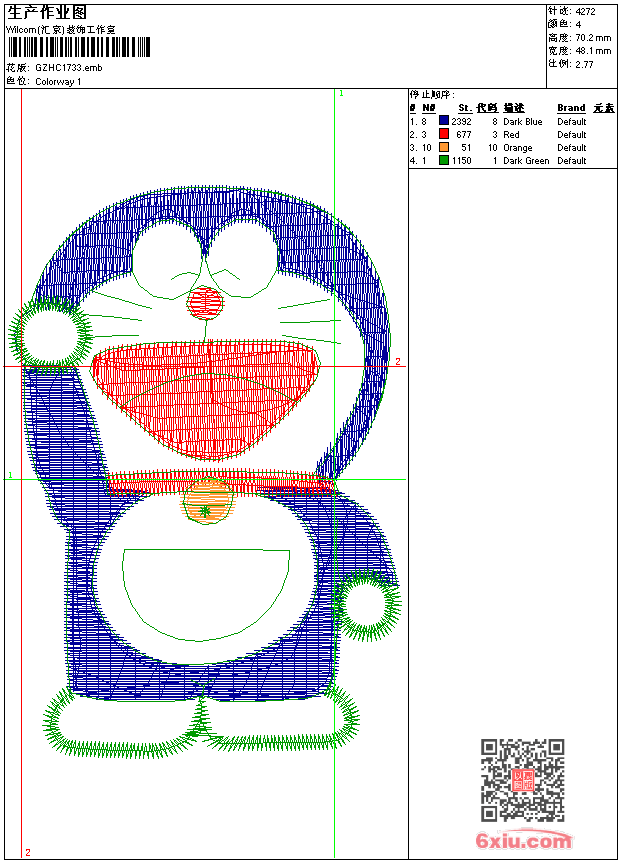This screenshot has height=860, width=620.
Task: Click Default brand in the Red row
Action: (x=571, y=135)
